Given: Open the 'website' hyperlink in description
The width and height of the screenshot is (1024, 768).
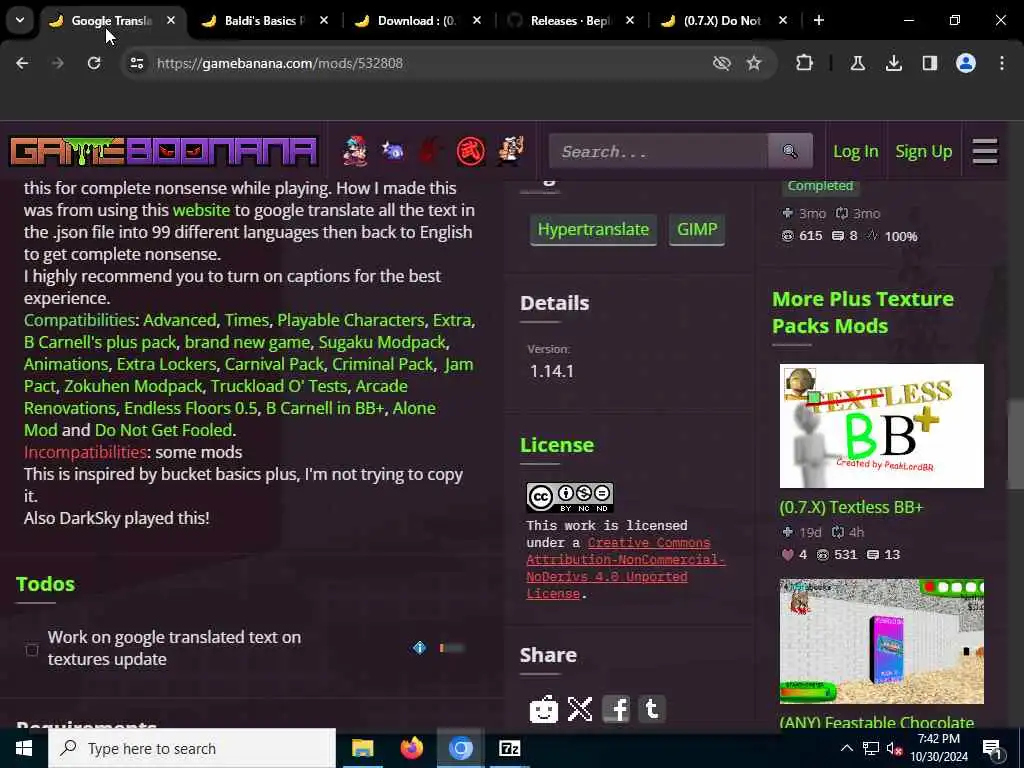Looking at the screenshot, I should [x=201, y=210].
